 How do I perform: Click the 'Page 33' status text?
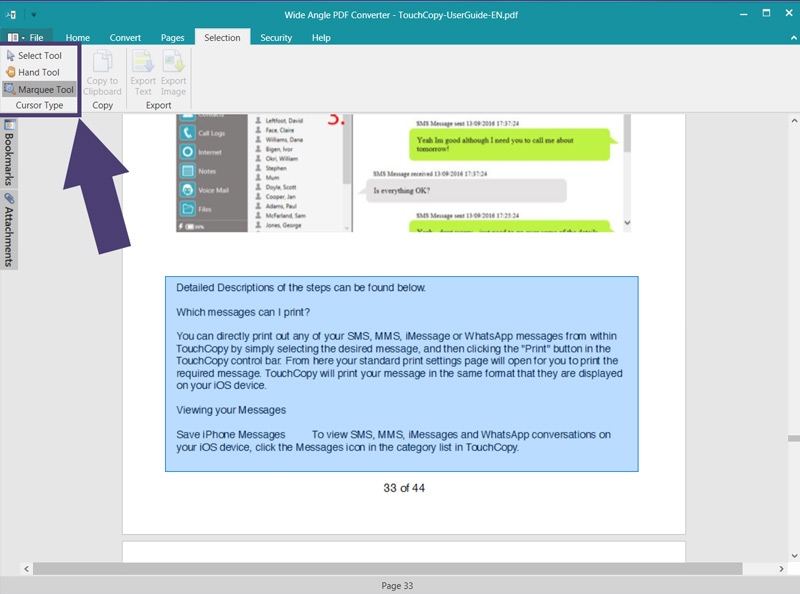tap(397, 586)
